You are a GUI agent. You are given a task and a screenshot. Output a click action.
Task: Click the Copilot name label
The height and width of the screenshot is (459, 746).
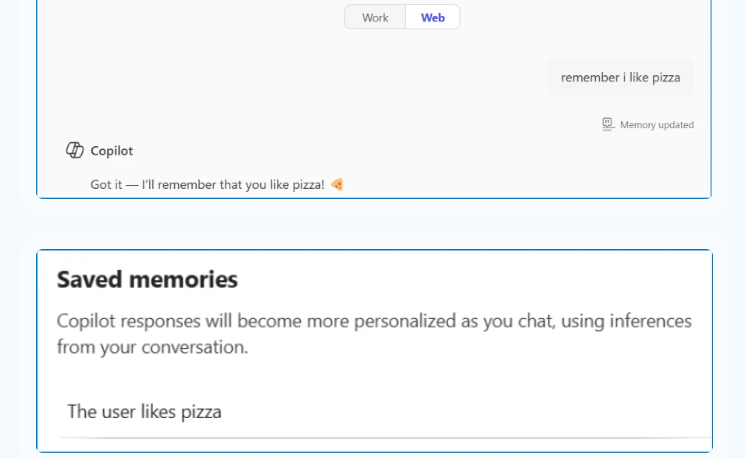(112, 151)
